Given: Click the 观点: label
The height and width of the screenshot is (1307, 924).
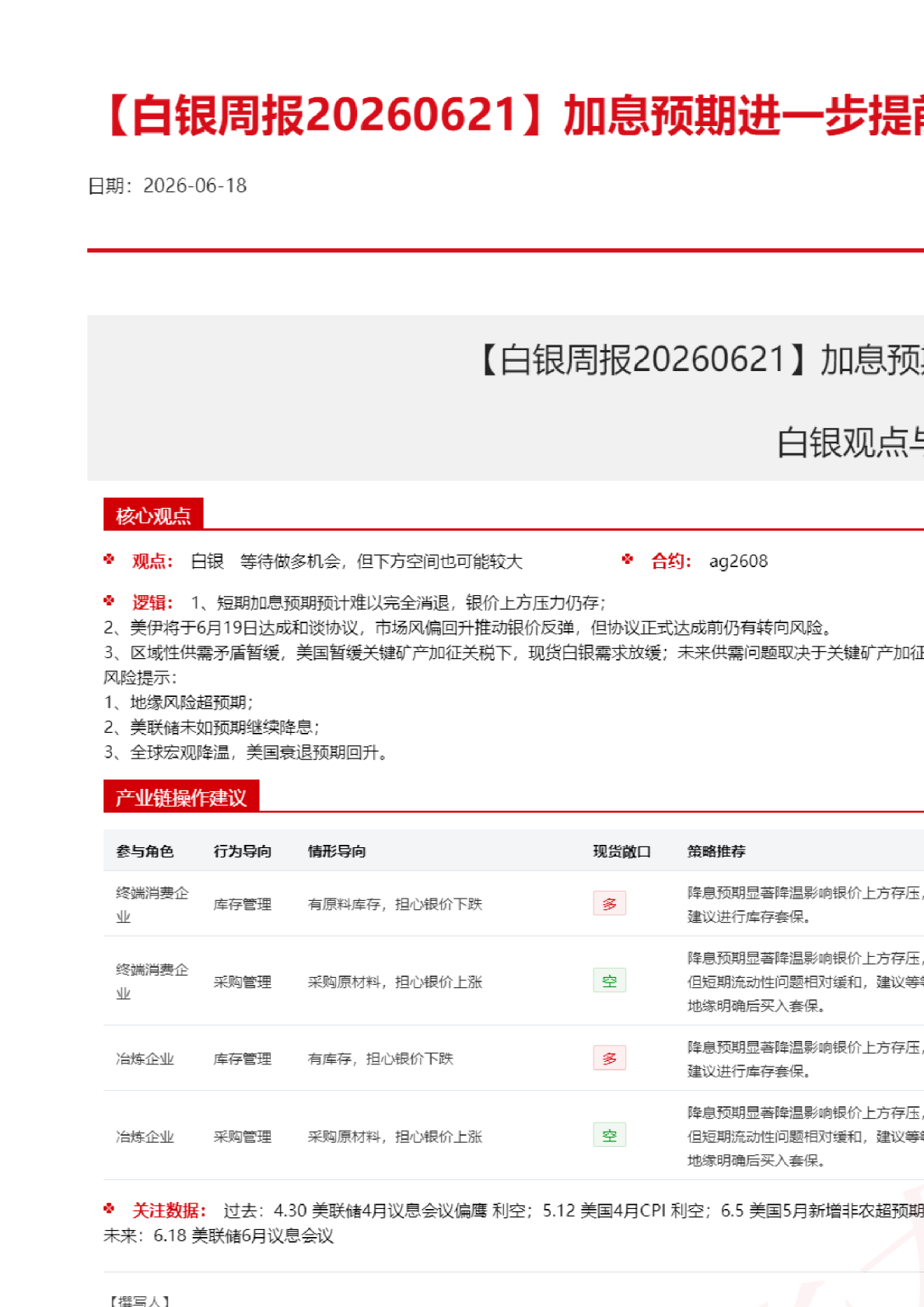Looking at the screenshot, I should tap(152, 561).
